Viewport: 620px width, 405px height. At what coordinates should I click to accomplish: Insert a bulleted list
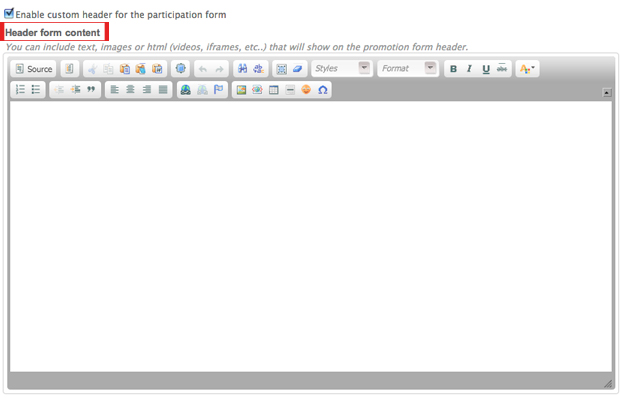click(36, 90)
